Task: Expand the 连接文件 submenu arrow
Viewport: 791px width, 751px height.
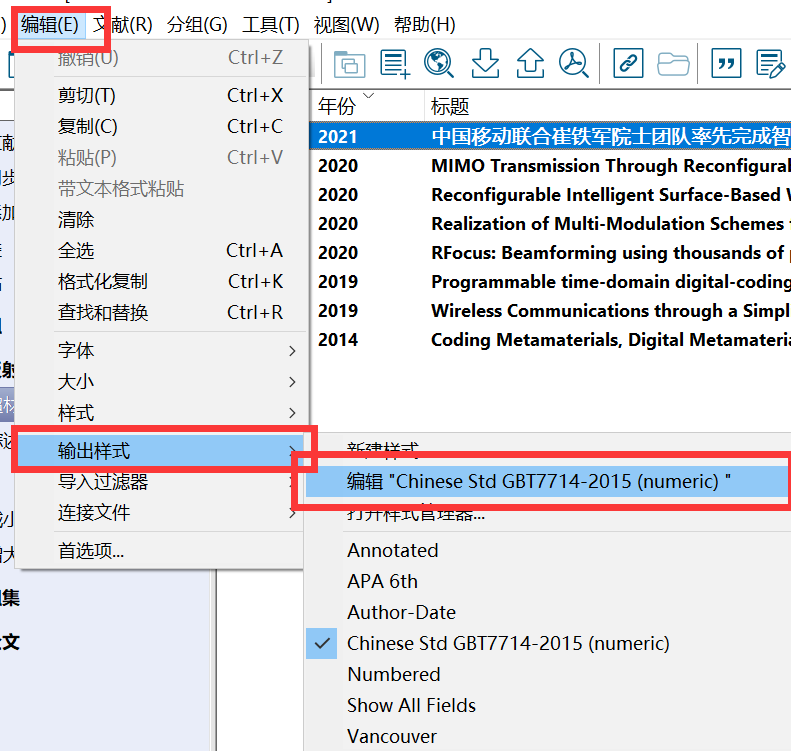Action: tap(292, 513)
